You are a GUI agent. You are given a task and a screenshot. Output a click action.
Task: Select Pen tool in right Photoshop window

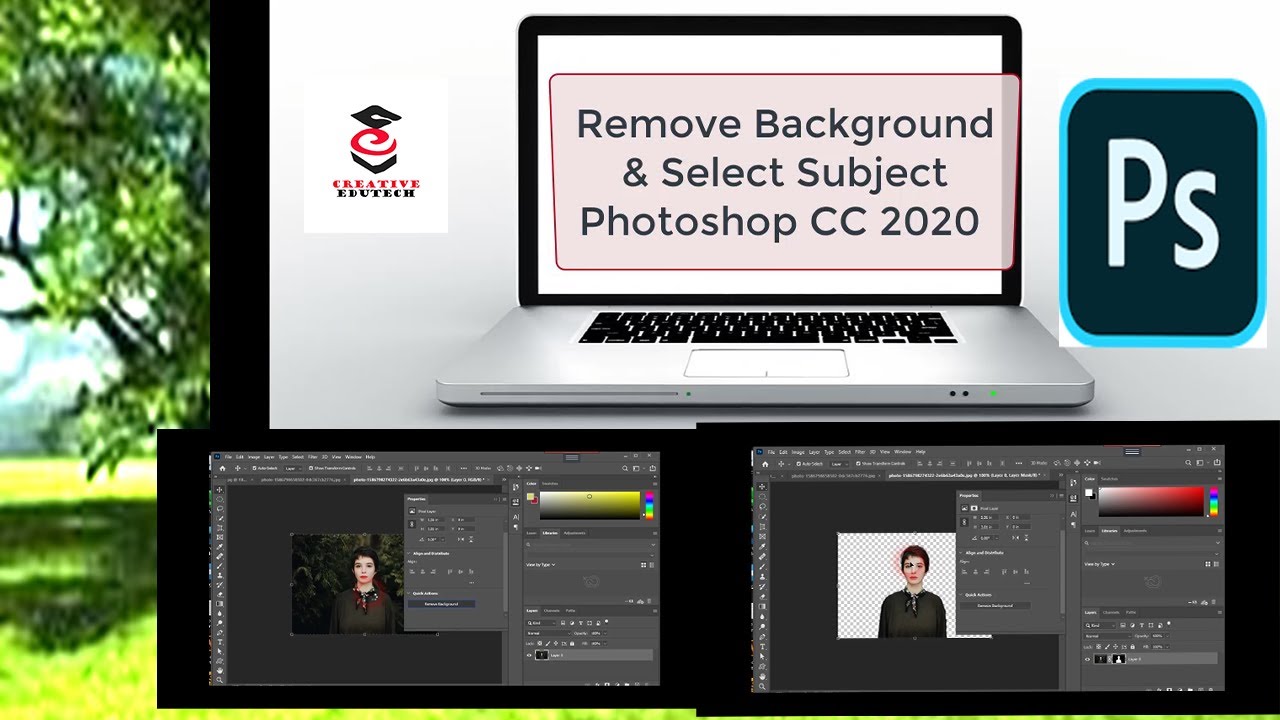pos(763,637)
